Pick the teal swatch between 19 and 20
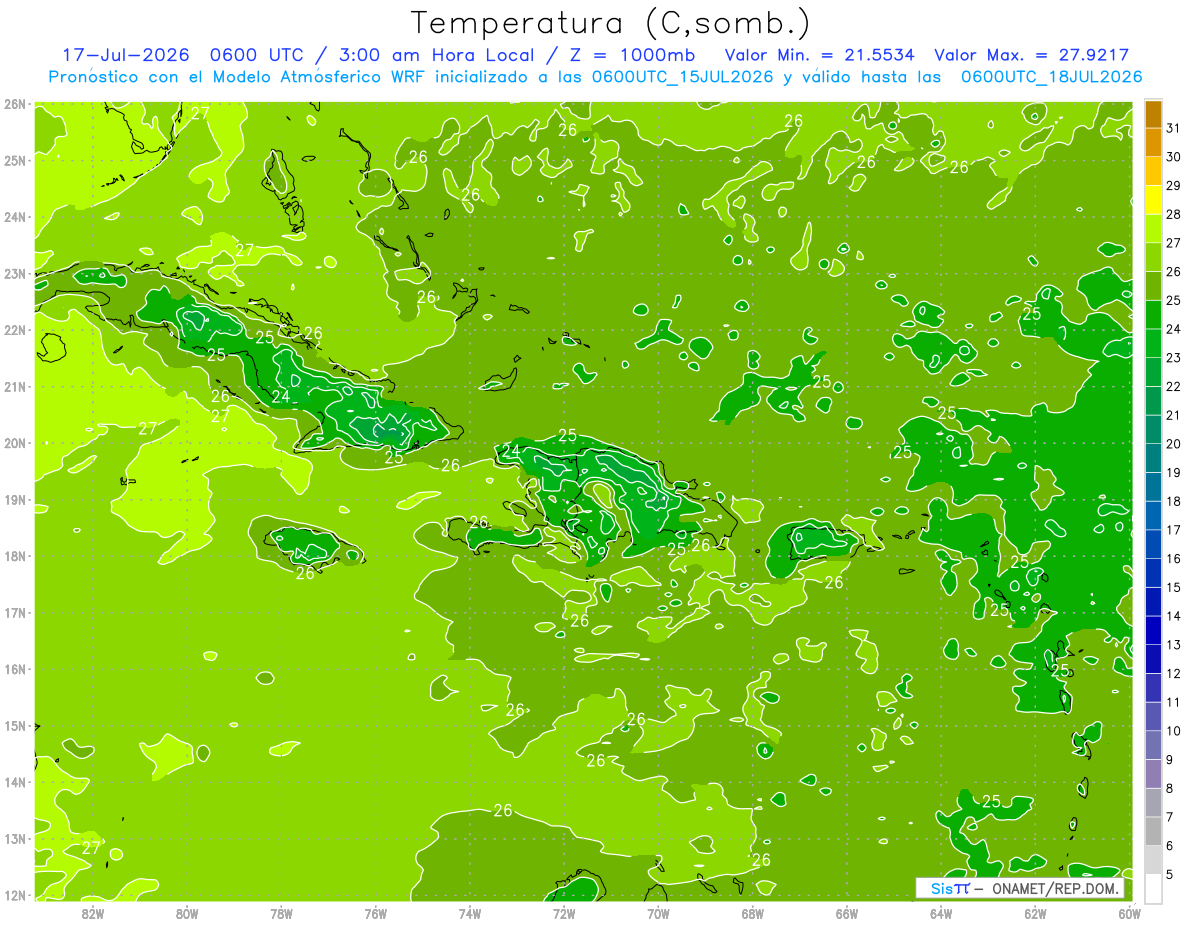The image size is (1200, 927). [x=1154, y=458]
